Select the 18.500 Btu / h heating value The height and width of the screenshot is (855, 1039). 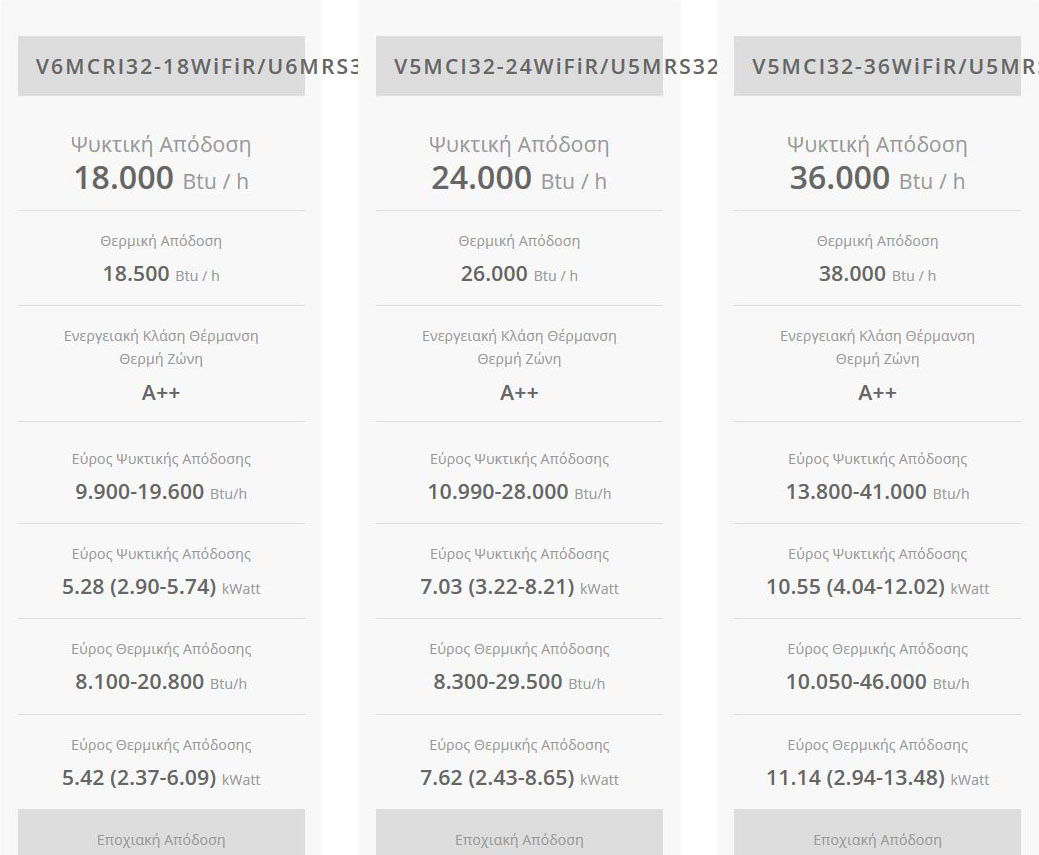pos(161,274)
